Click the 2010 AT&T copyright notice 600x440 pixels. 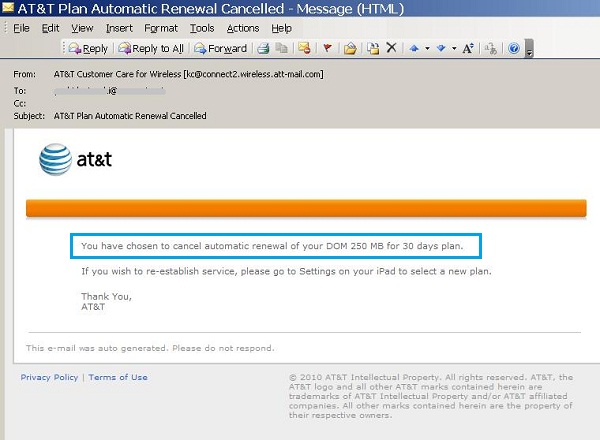tap(431, 396)
